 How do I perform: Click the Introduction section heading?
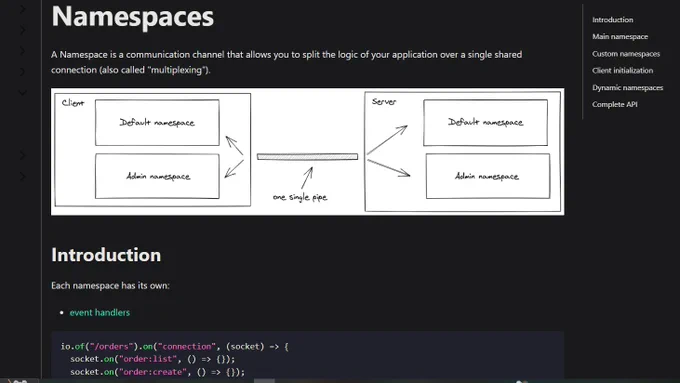tap(106, 255)
